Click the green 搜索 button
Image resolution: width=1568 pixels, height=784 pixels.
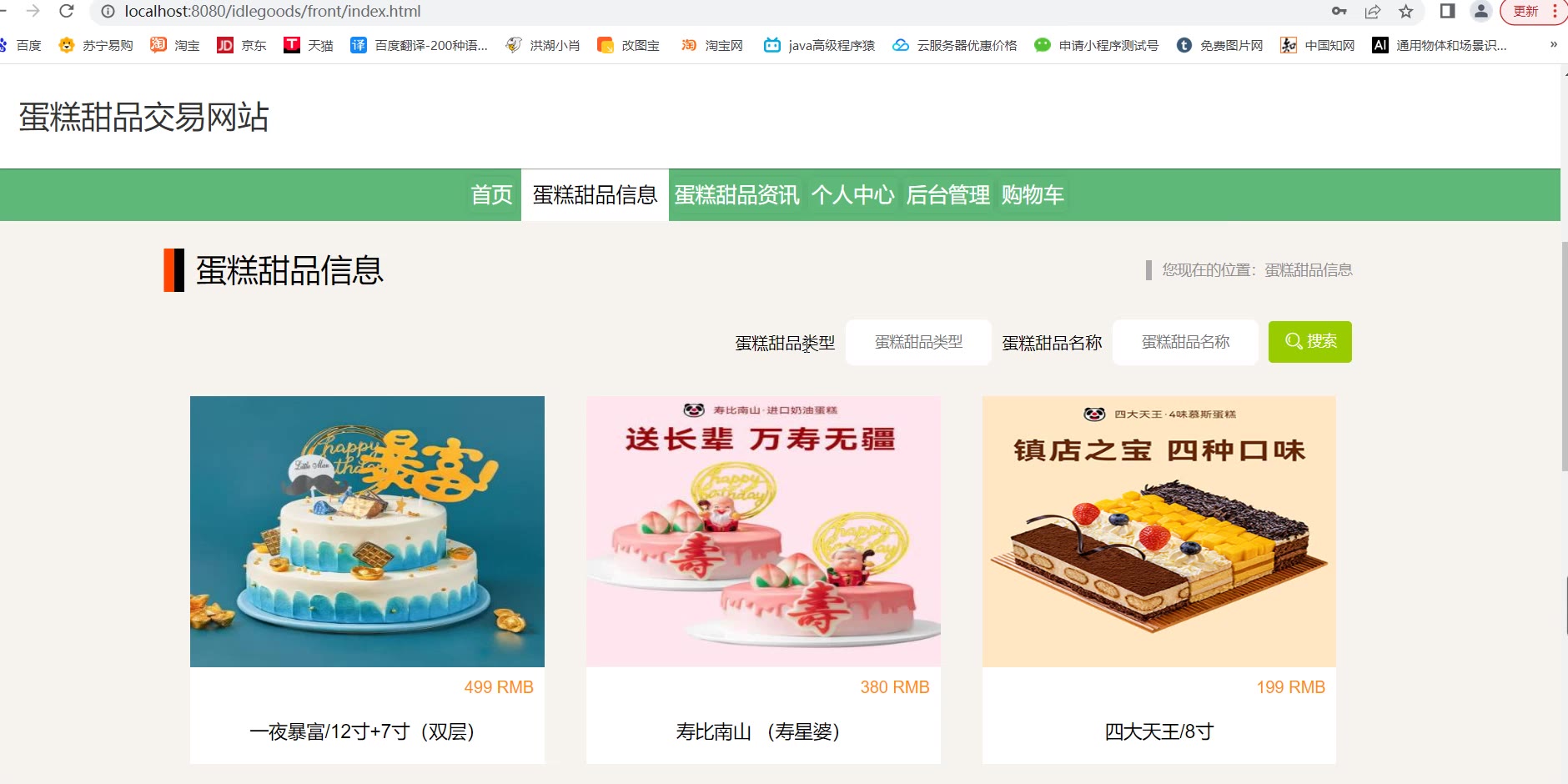pyautogui.click(x=1310, y=342)
